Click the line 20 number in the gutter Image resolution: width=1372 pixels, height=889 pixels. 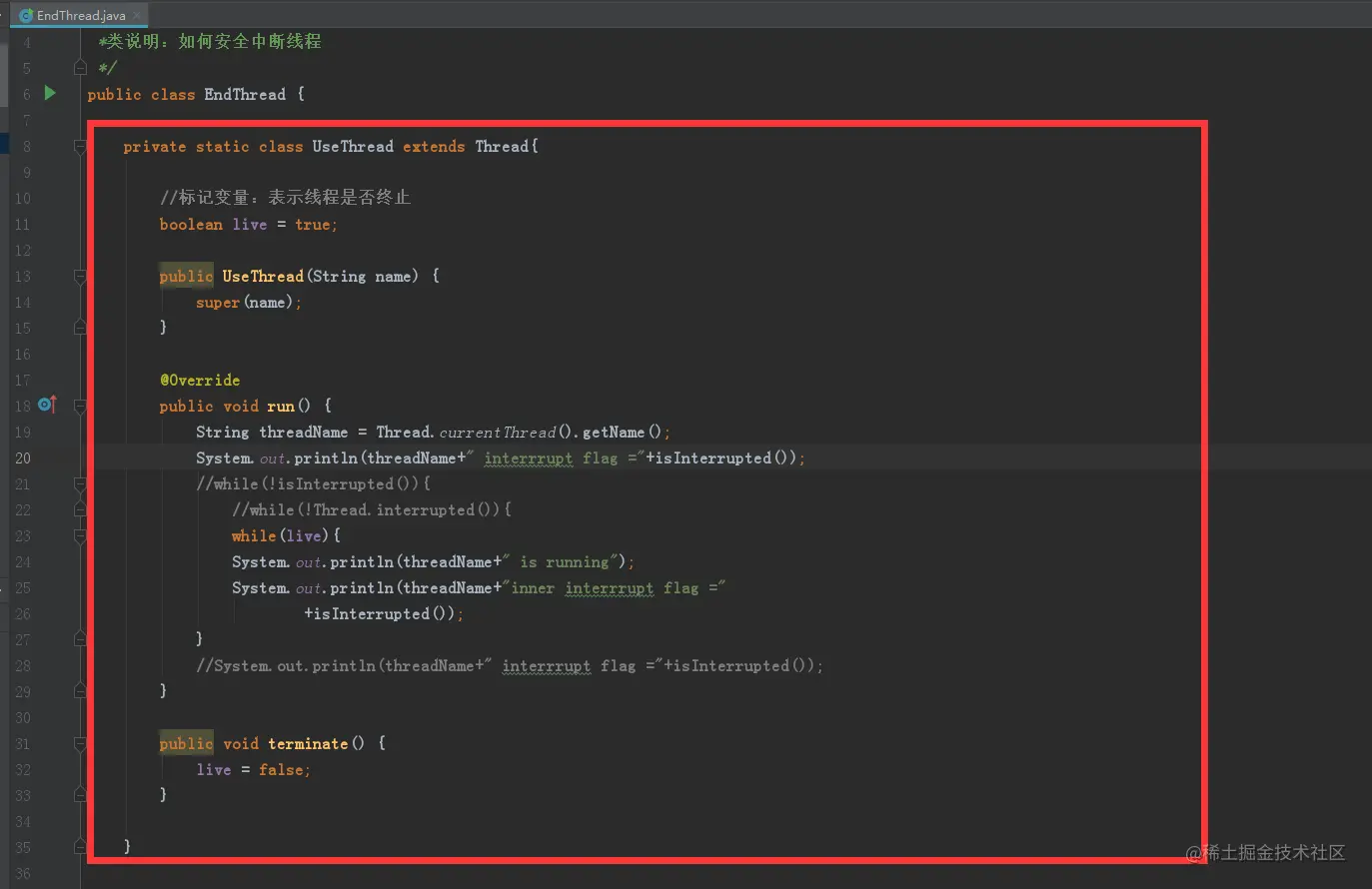coord(23,457)
